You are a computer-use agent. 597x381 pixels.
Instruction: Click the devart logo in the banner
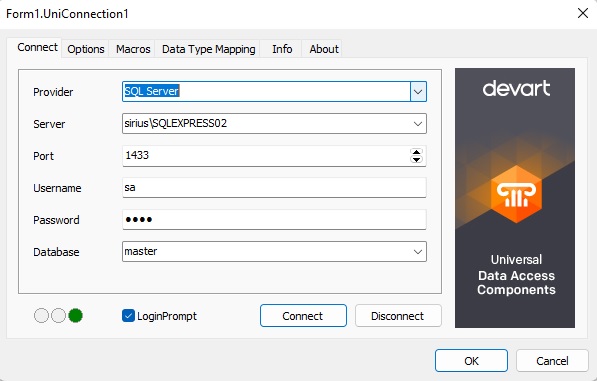(x=516, y=88)
